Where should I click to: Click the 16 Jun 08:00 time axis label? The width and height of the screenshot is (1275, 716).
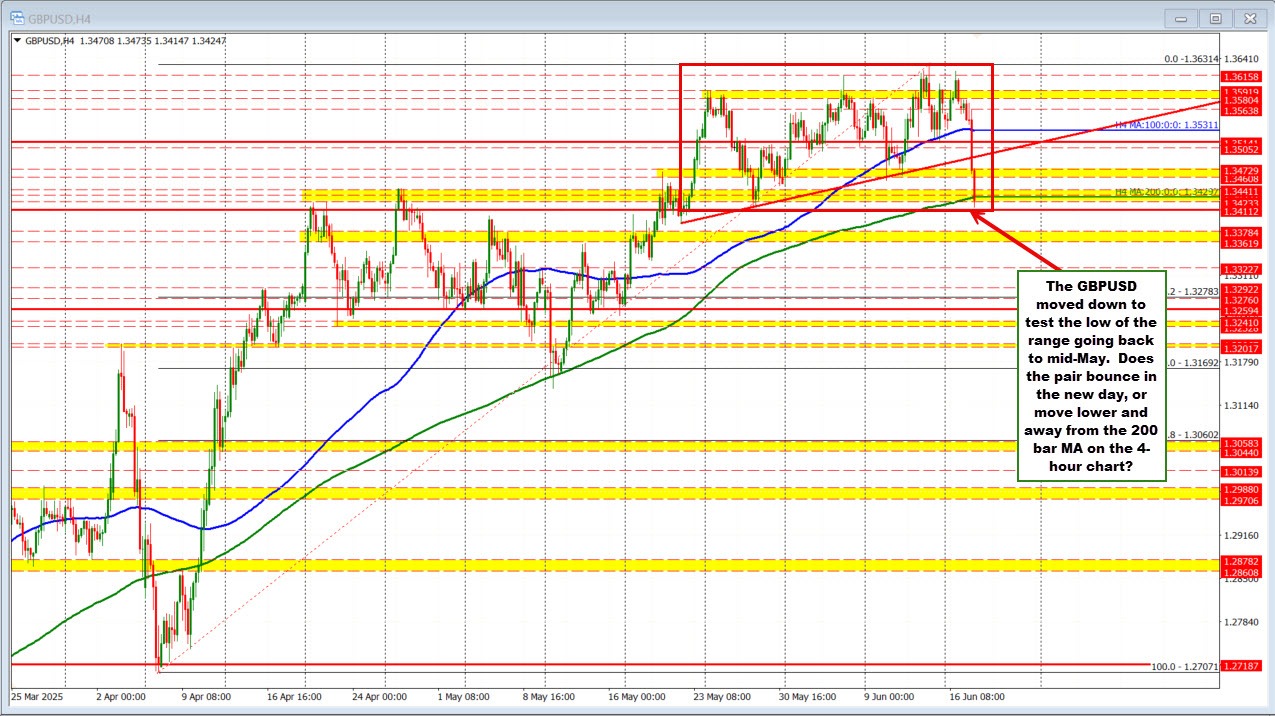pyautogui.click(x=976, y=696)
